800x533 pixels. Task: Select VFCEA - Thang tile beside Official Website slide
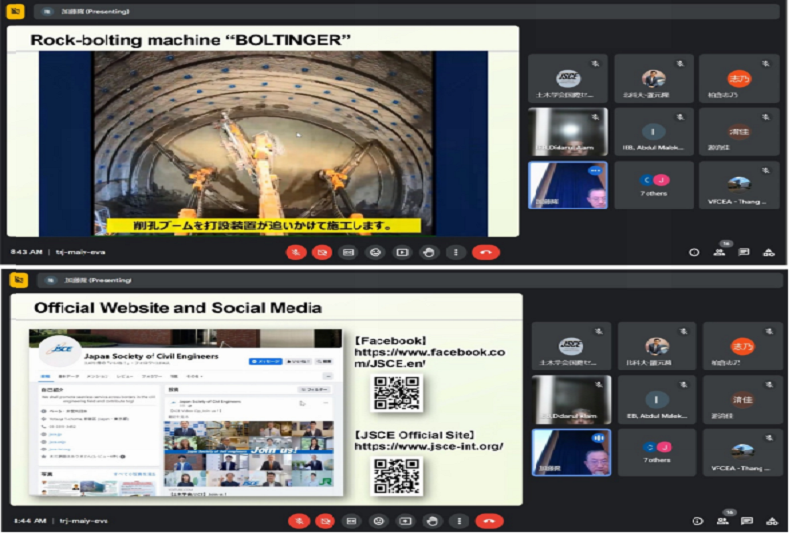(x=742, y=452)
